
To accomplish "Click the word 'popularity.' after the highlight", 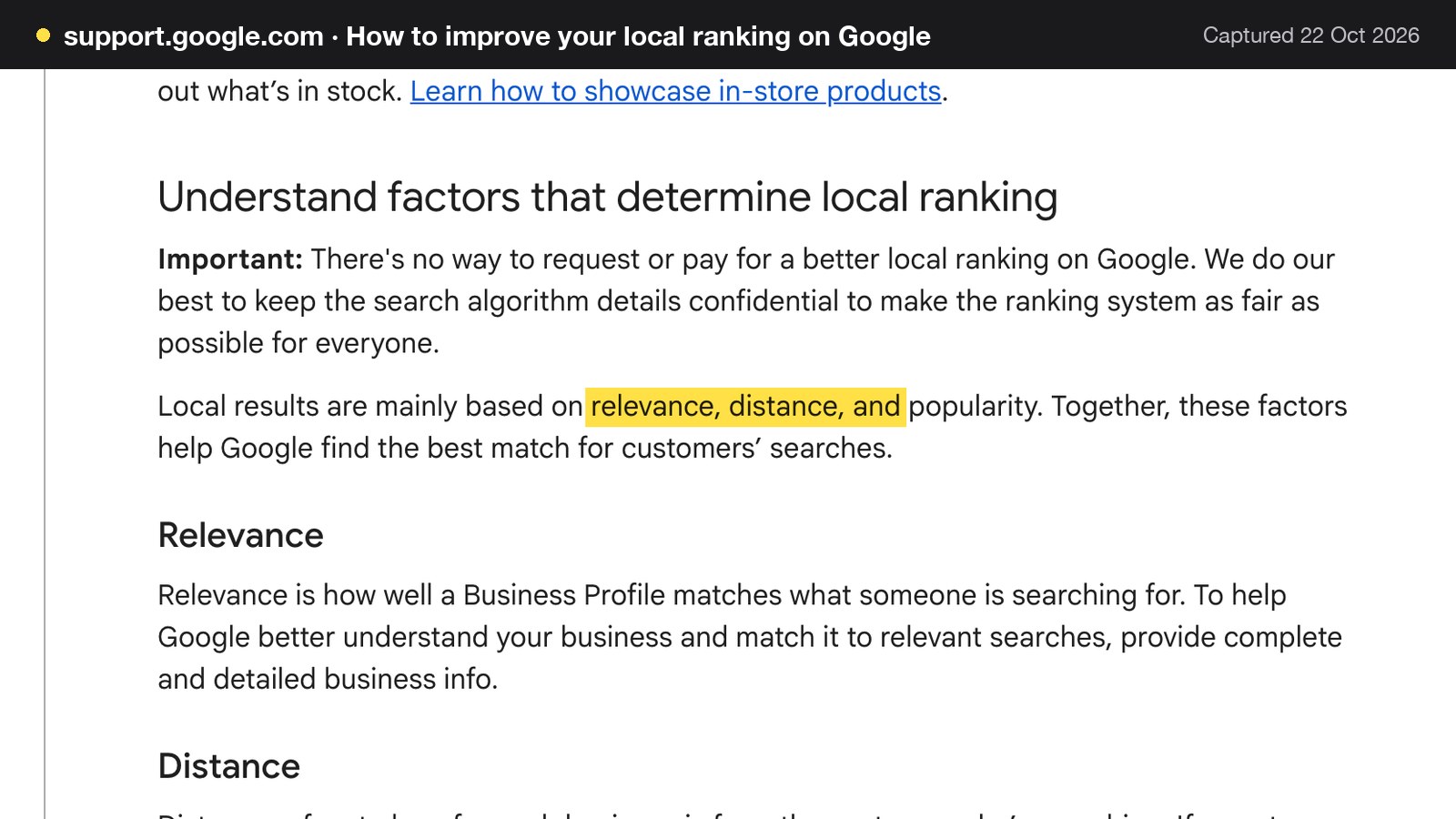I will [x=976, y=406].
